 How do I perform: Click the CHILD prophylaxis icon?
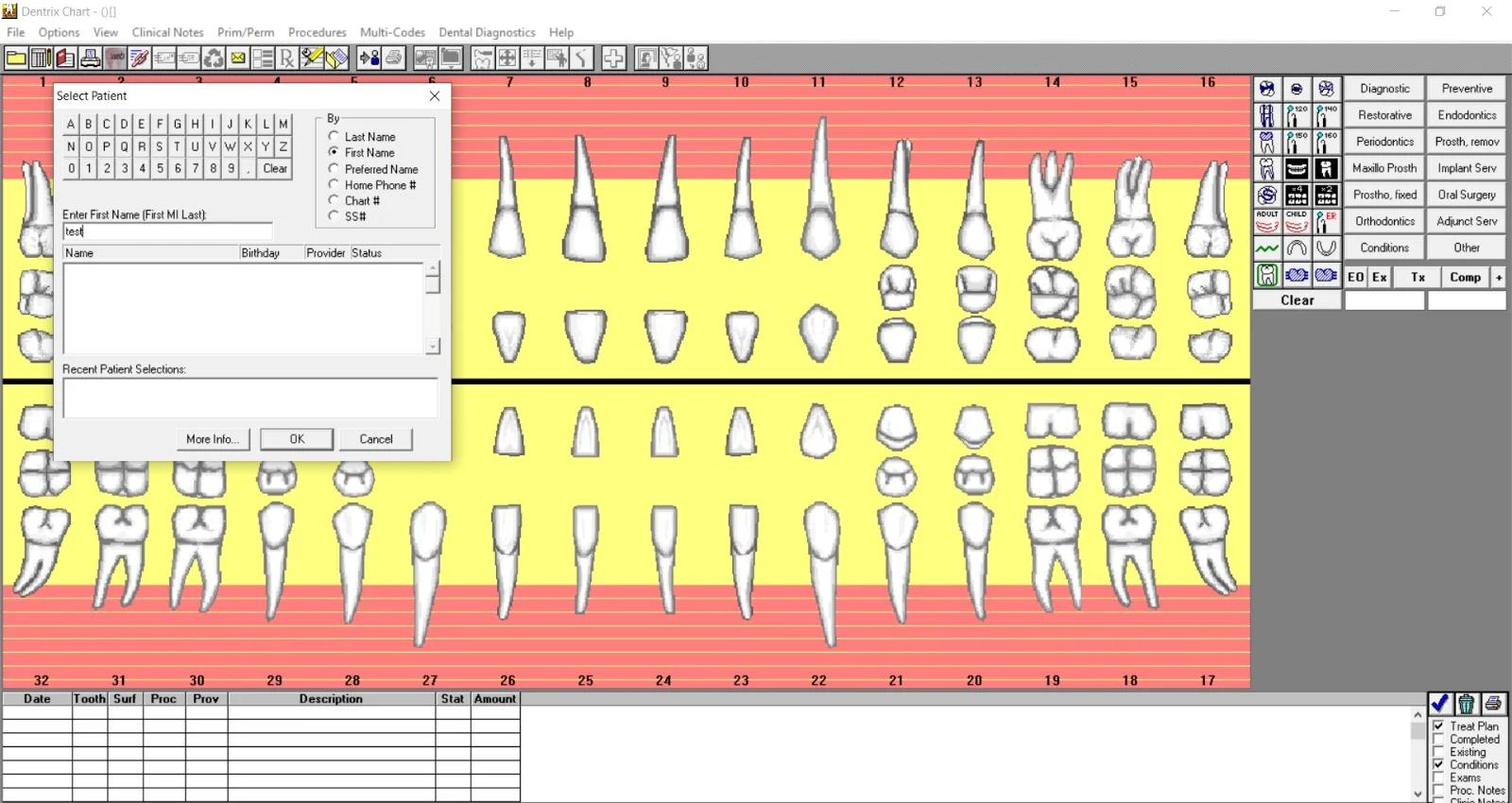tap(1297, 221)
